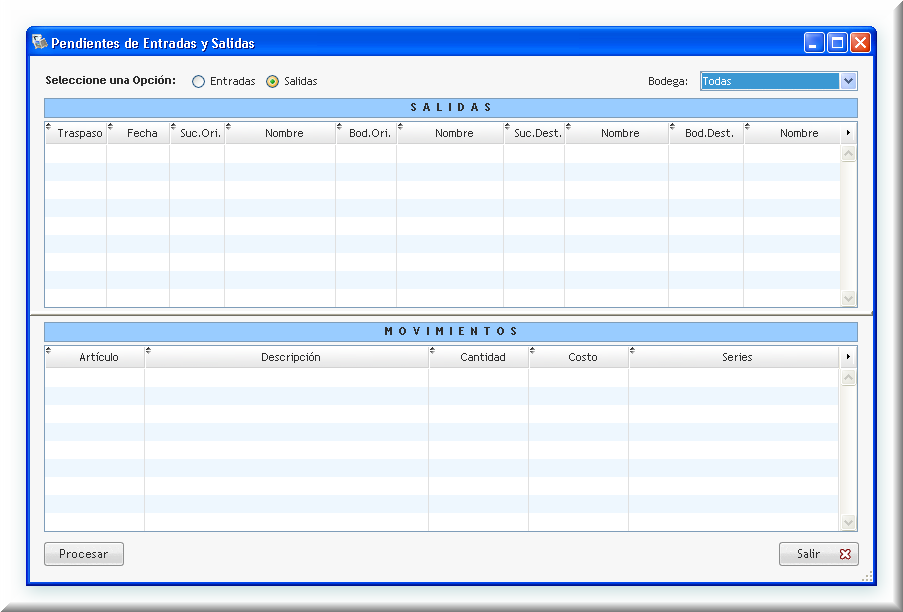Viewport: 903px width, 612px height.
Task: Sort by the Traspaso column header
Action: [x=76, y=133]
